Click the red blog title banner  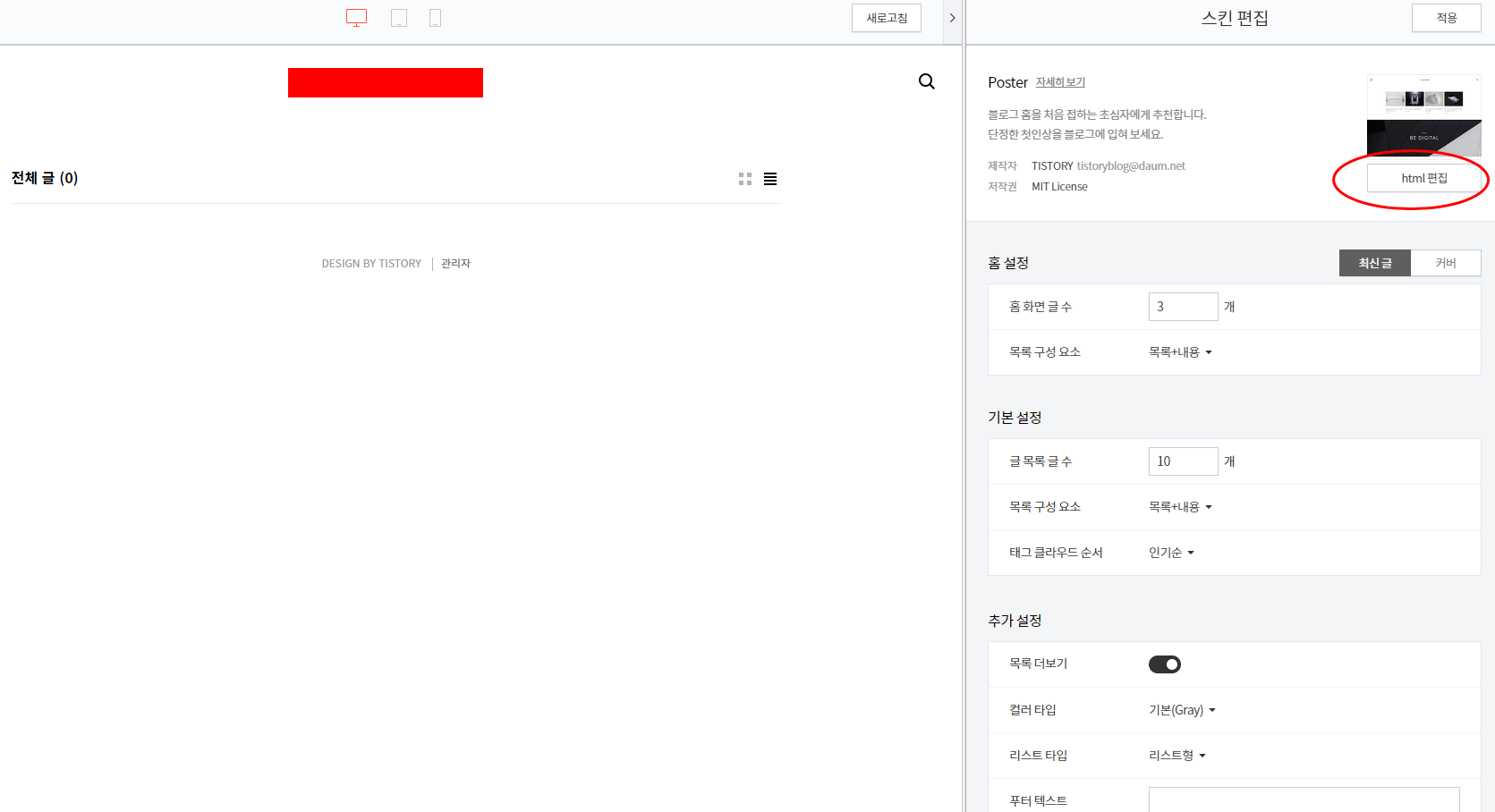click(x=386, y=82)
